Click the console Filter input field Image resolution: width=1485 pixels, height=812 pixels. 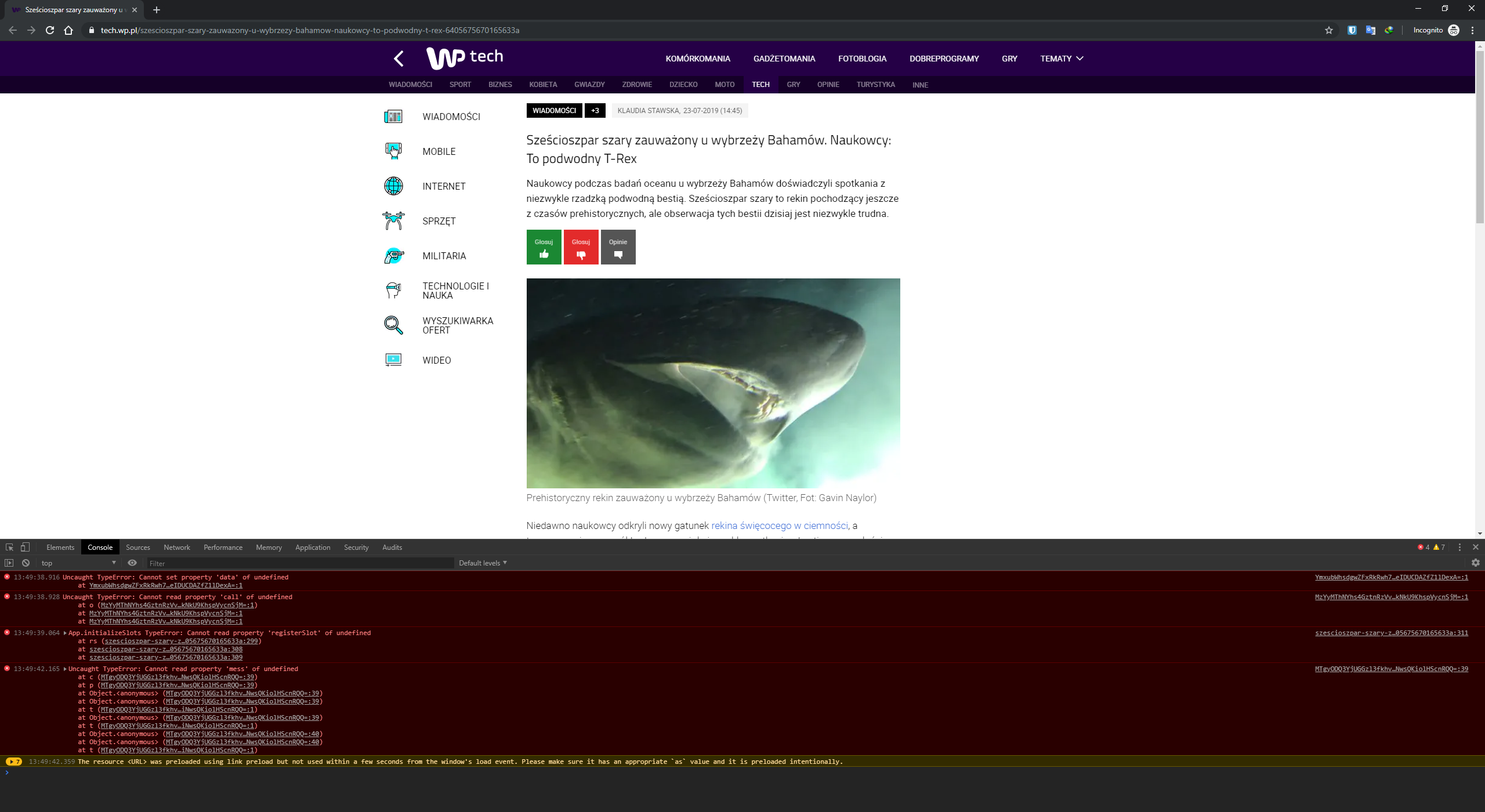[x=299, y=563]
